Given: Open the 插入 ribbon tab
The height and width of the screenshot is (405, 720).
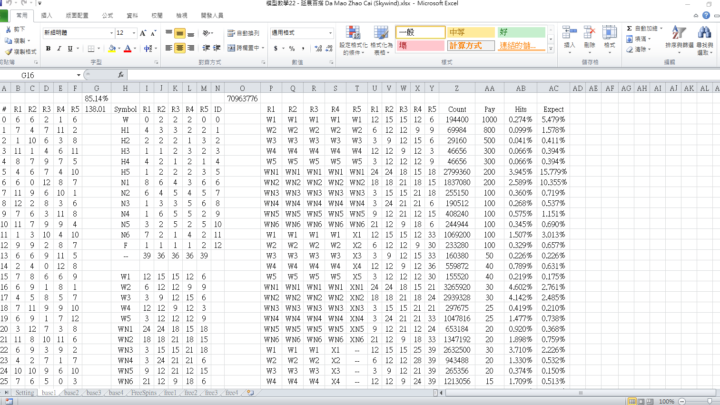Looking at the screenshot, I should click(x=46, y=16).
